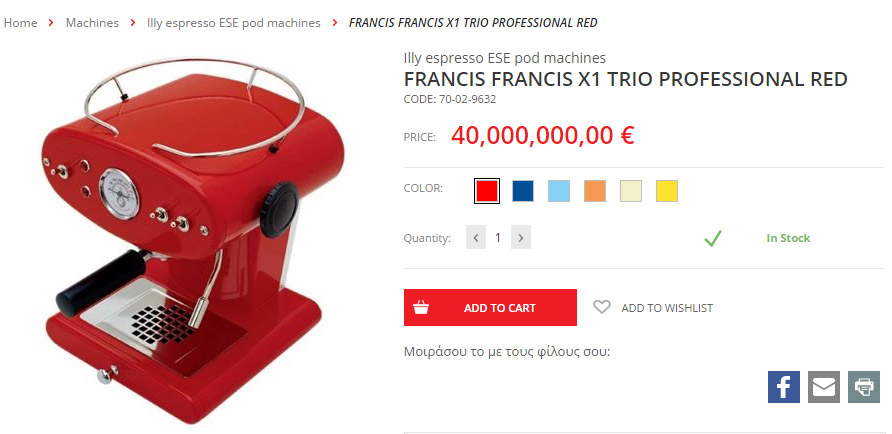Choose the dark blue color swatch
This screenshot has height=434, width=892.
[523, 191]
